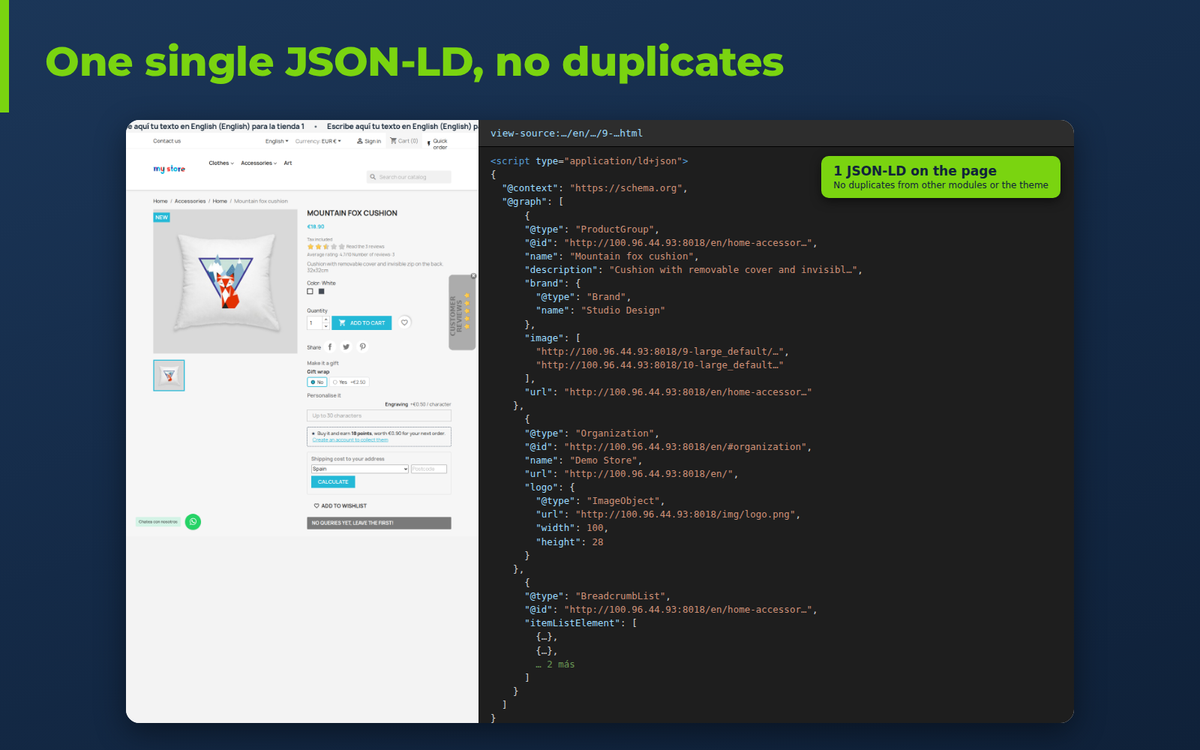Click the Sign in user link

coord(369,141)
